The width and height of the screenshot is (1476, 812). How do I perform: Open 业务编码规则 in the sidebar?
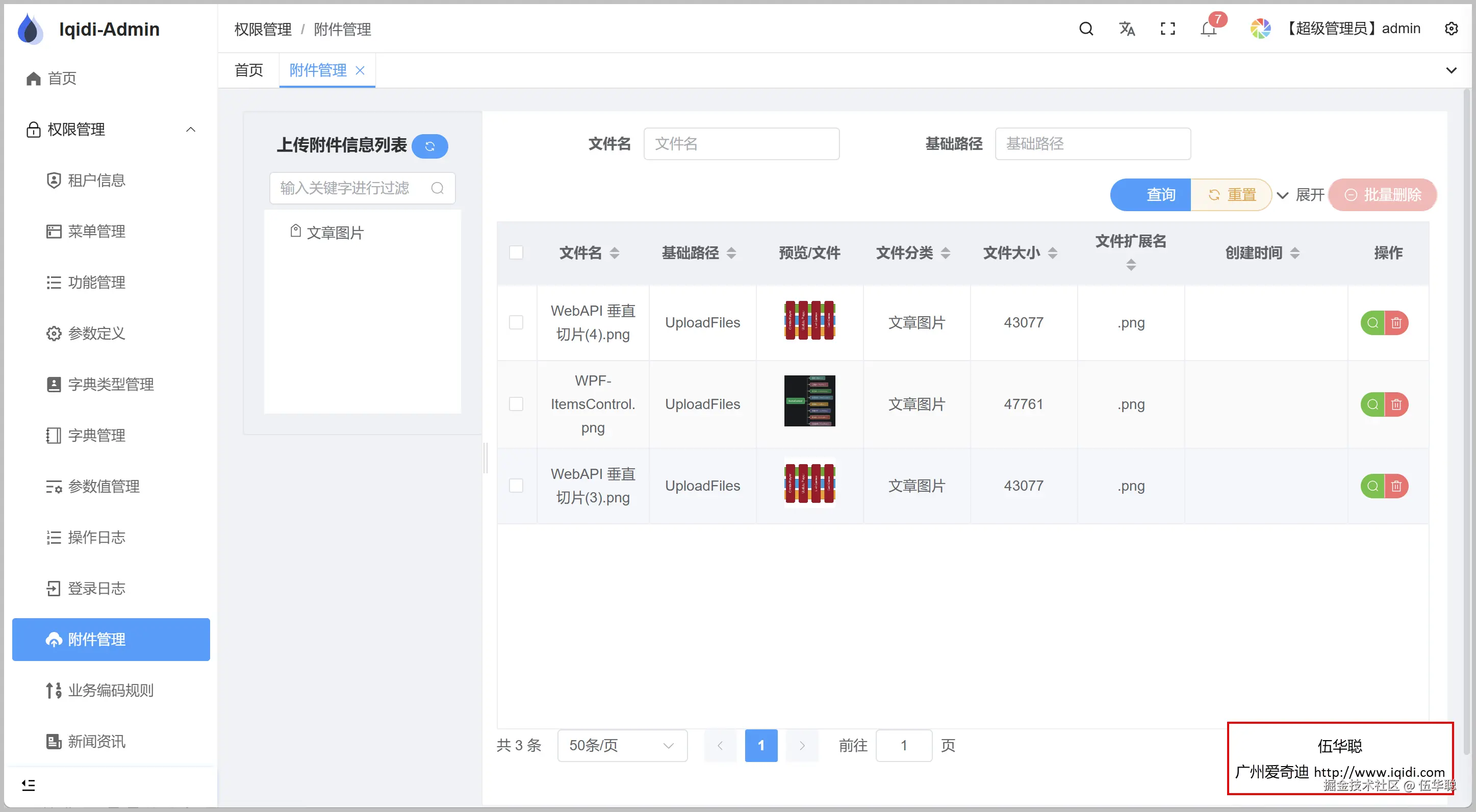pos(111,691)
